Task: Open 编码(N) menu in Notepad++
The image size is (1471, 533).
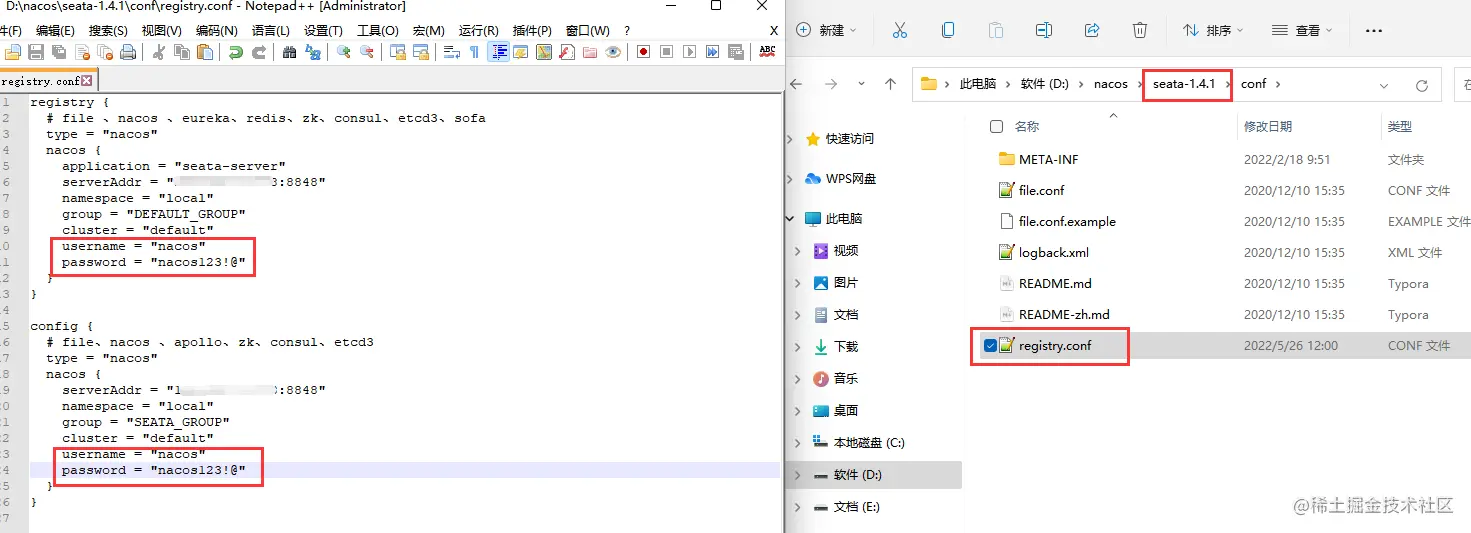Action: pyautogui.click(x=217, y=30)
